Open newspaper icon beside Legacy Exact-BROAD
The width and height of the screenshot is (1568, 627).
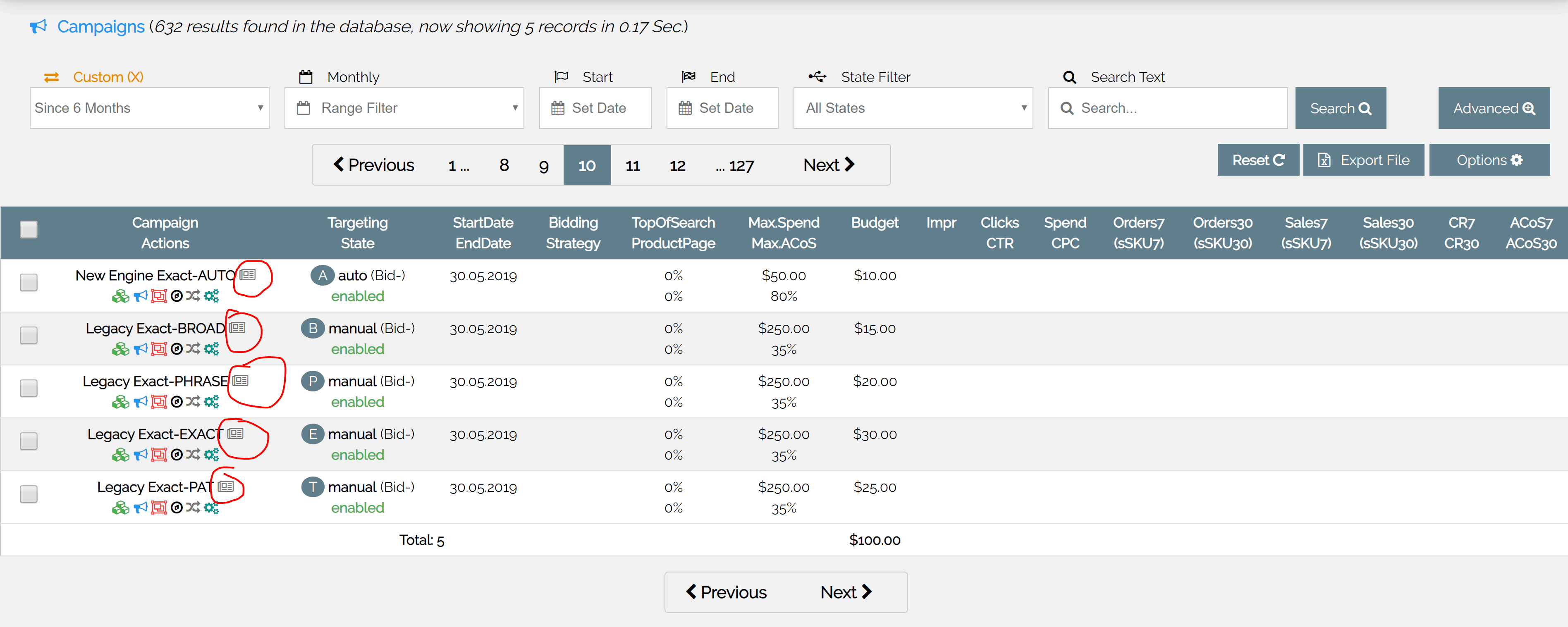click(237, 328)
